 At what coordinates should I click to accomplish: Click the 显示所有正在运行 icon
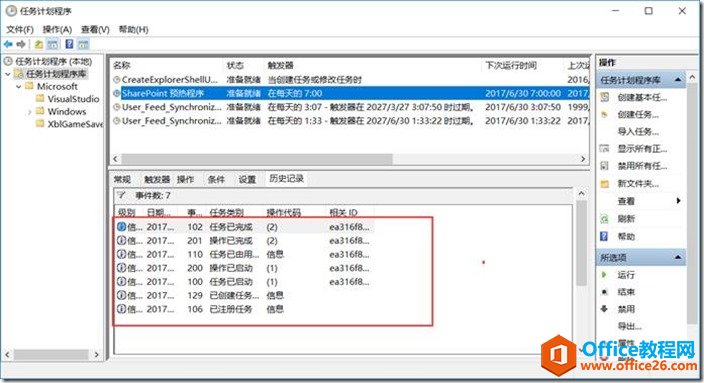tap(605, 149)
